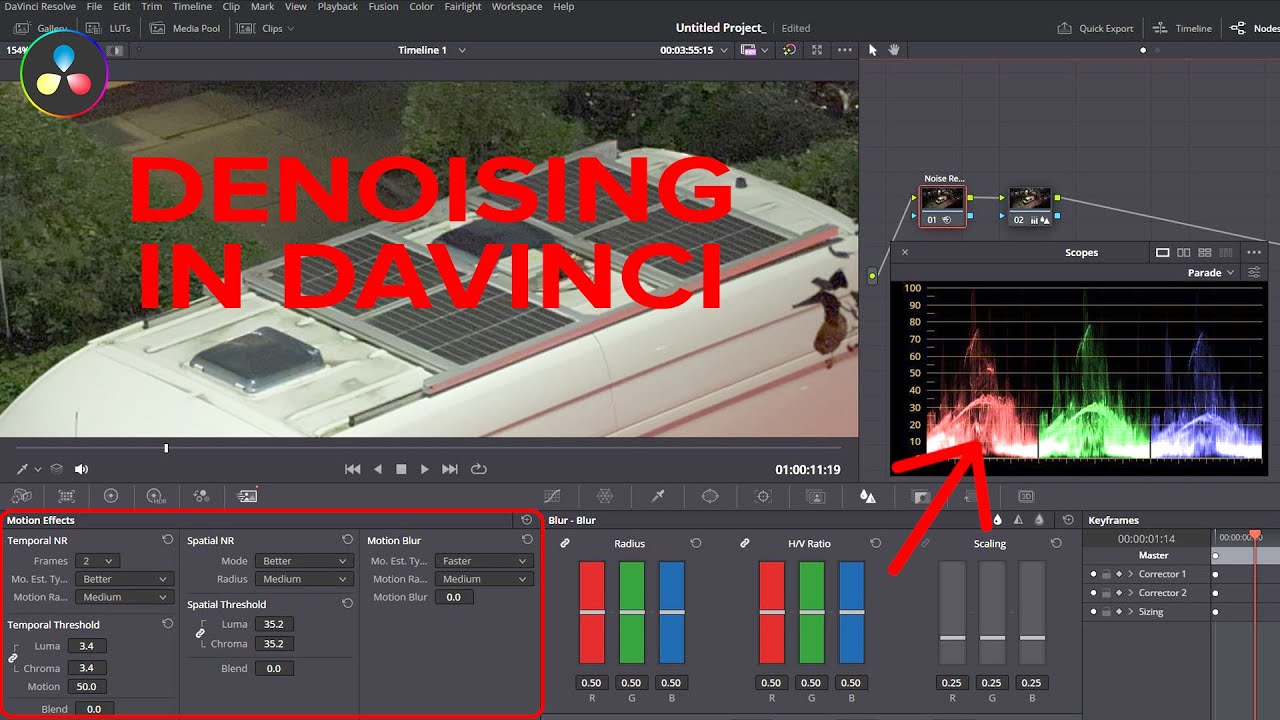The height and width of the screenshot is (720, 1280).
Task: Open the Color Match palette icon
Action: pos(67,496)
